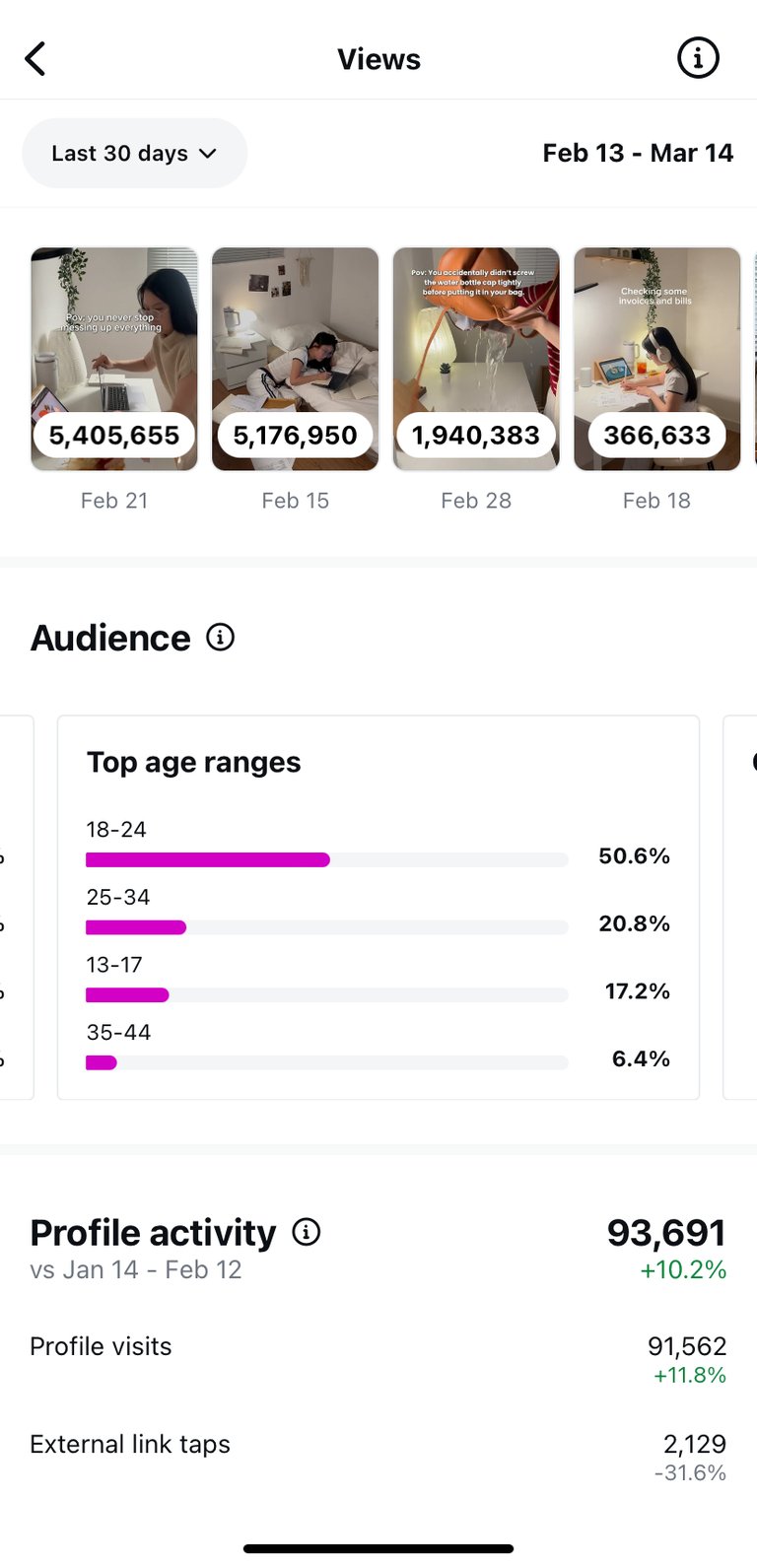The height and width of the screenshot is (1568, 757).
Task: Open the reel with 5,176,950 views
Action: [295, 359]
